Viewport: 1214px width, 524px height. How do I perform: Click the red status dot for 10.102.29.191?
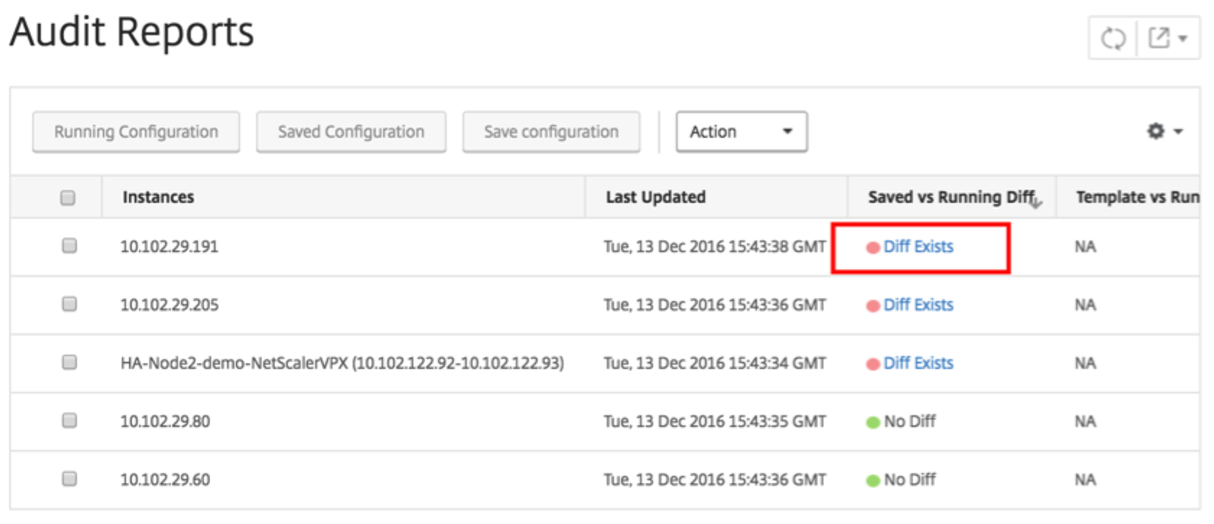pos(872,247)
